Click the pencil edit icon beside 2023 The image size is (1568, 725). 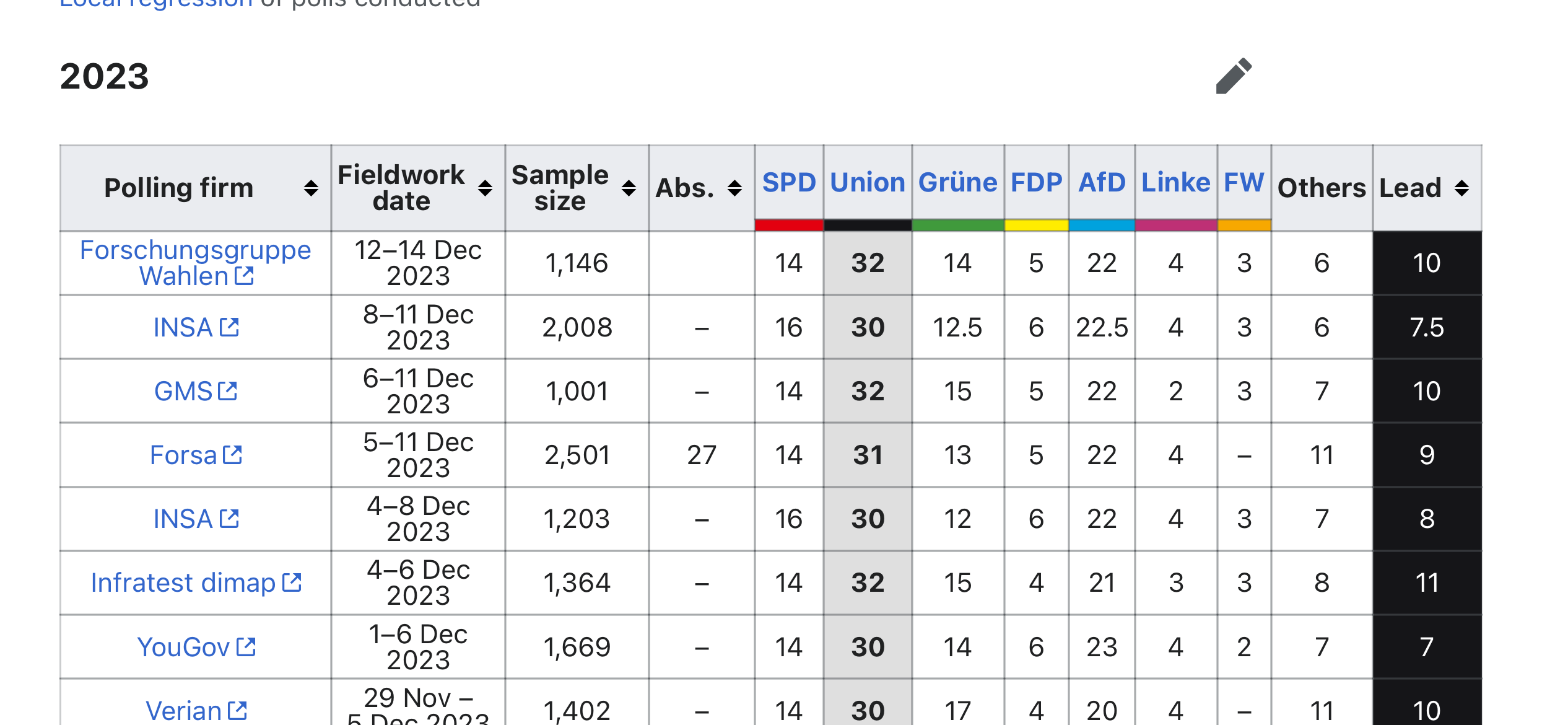tap(1234, 76)
